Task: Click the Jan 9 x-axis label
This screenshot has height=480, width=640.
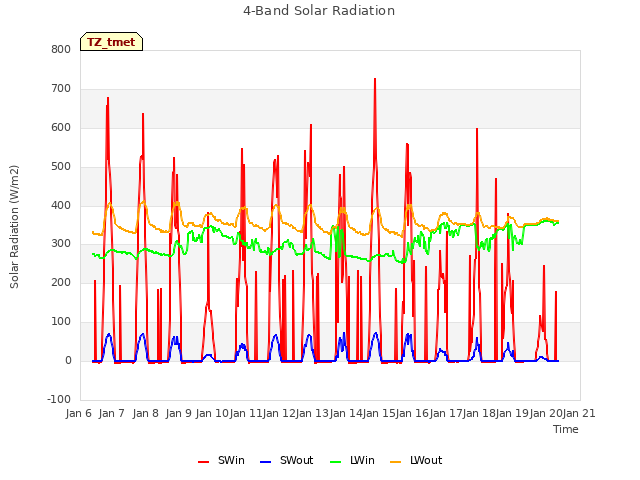Action: [178, 413]
